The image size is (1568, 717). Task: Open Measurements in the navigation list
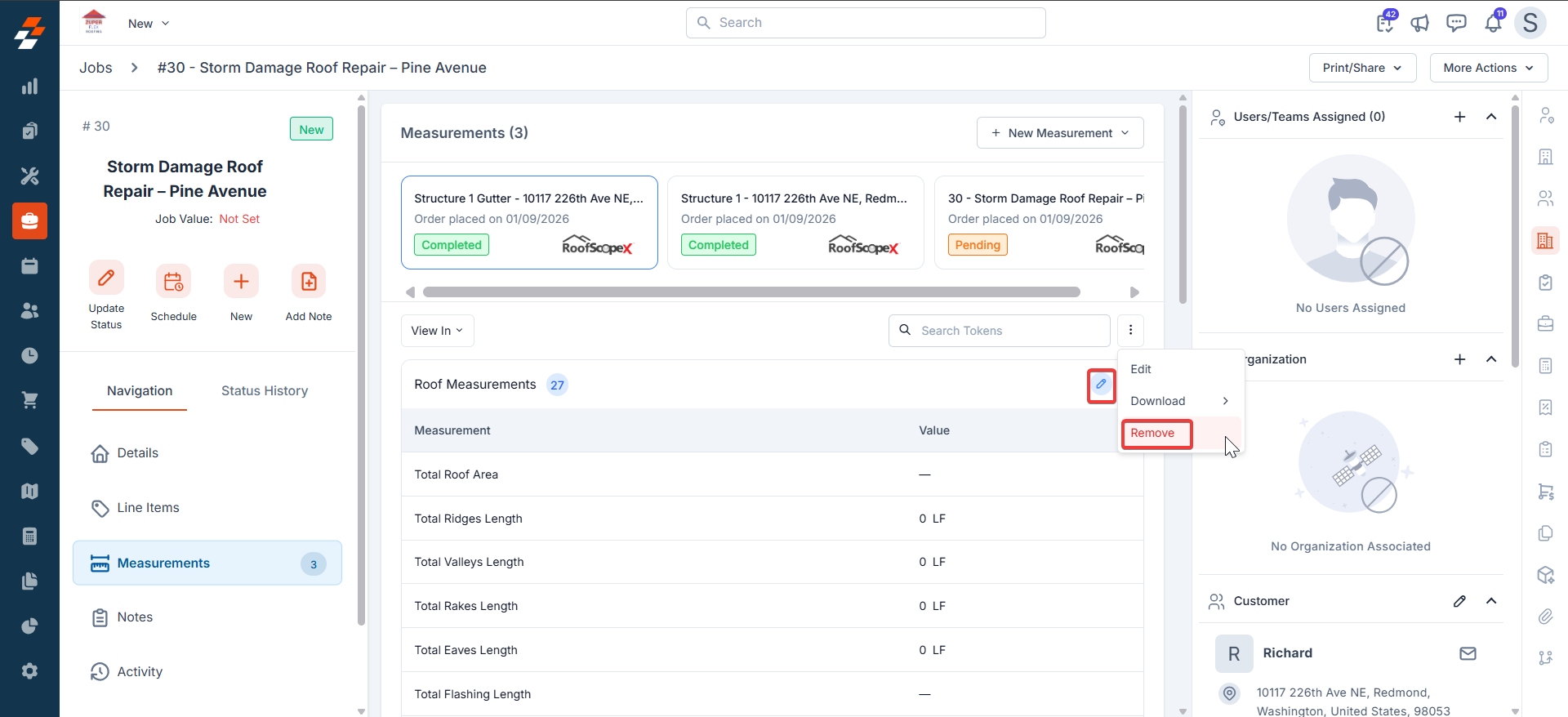point(207,563)
